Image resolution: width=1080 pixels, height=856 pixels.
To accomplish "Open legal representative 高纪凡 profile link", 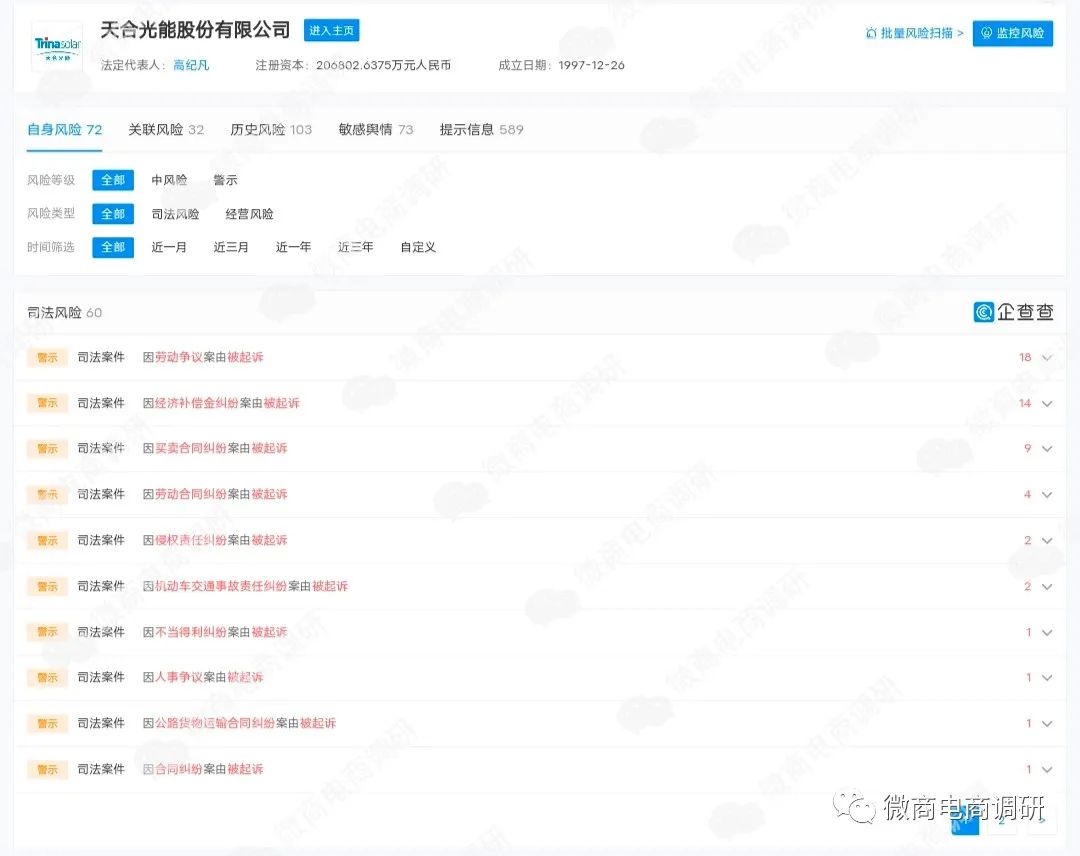I will (191, 65).
